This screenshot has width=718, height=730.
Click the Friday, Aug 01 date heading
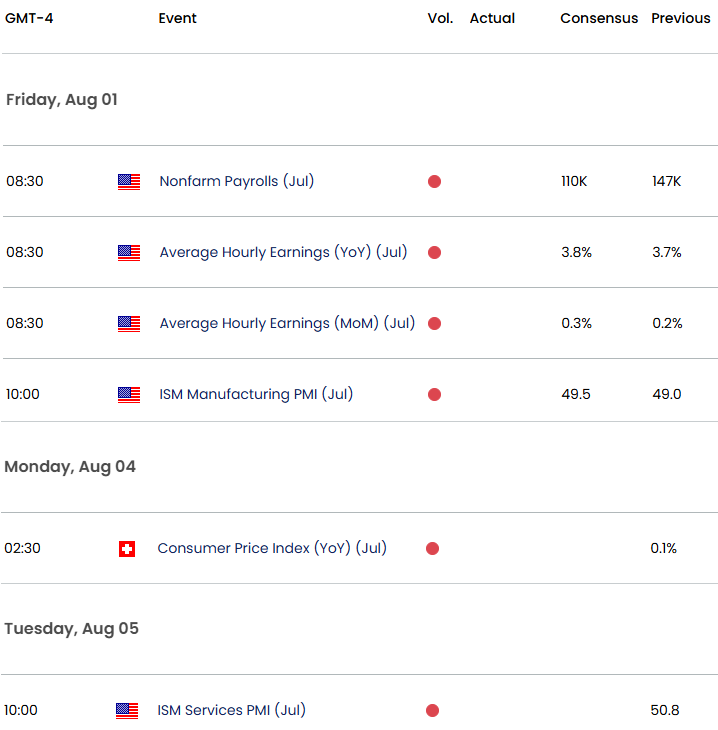click(62, 100)
